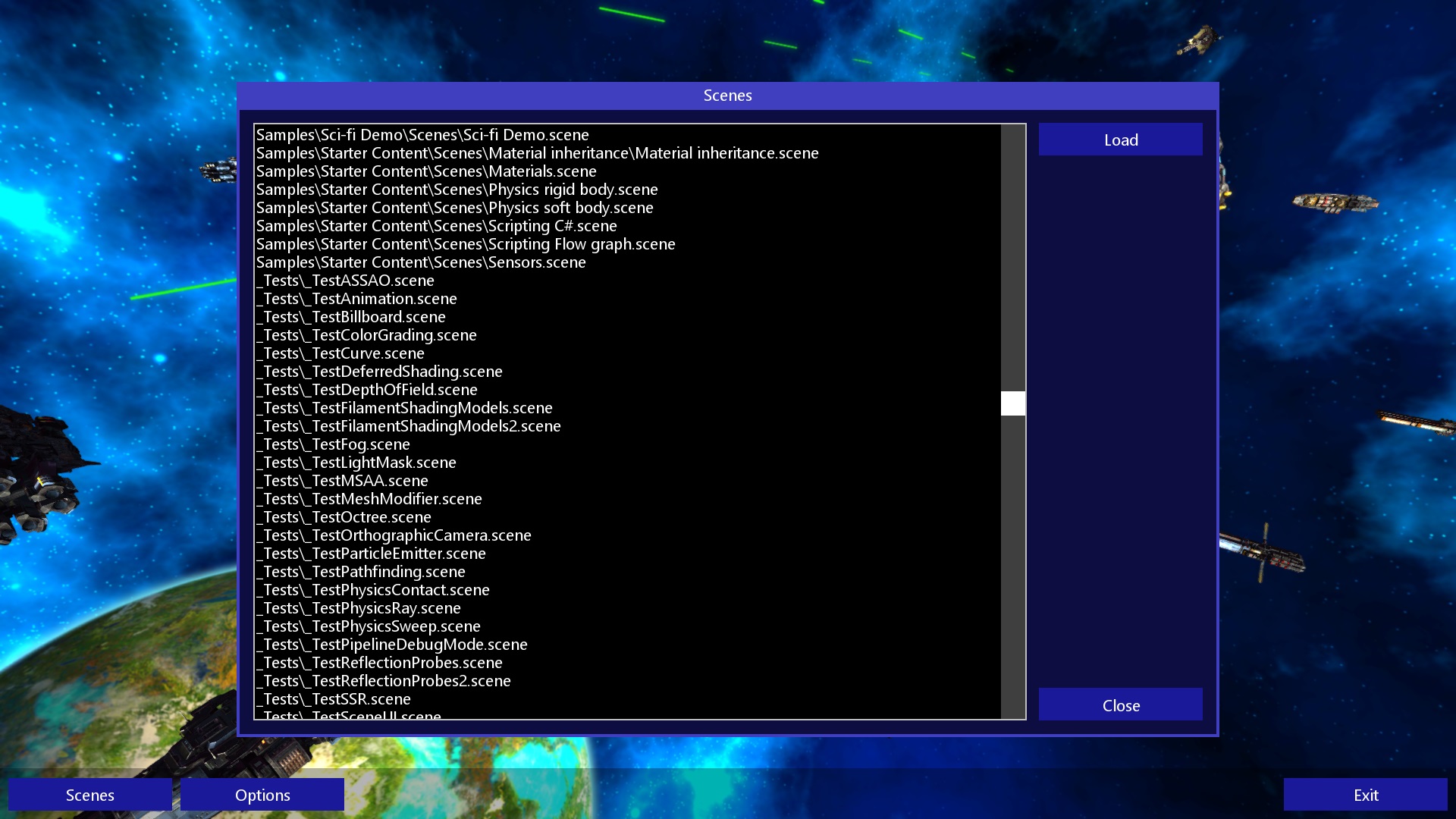Choose Materials.scene from the list
Screen dimensions: 1456x819
[426, 171]
